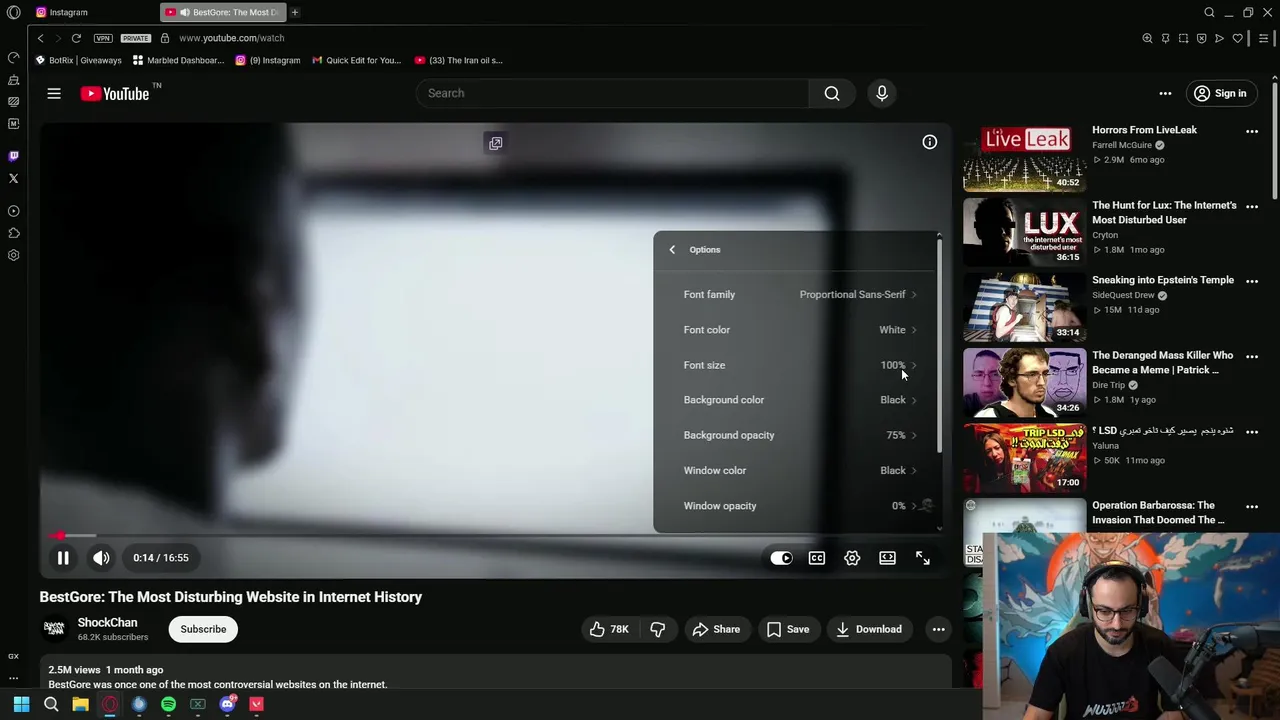Click the Share button

coord(716,629)
